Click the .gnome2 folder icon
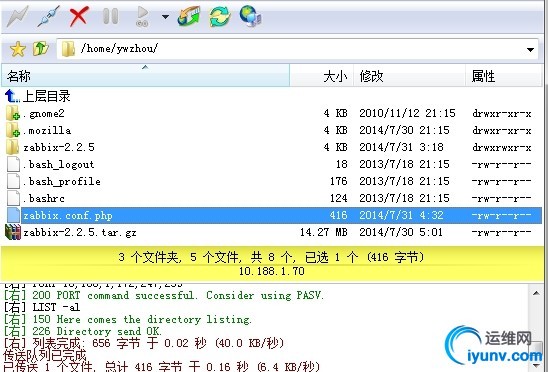Viewport: 548px width, 372px height. pyautogui.click(x=13, y=113)
